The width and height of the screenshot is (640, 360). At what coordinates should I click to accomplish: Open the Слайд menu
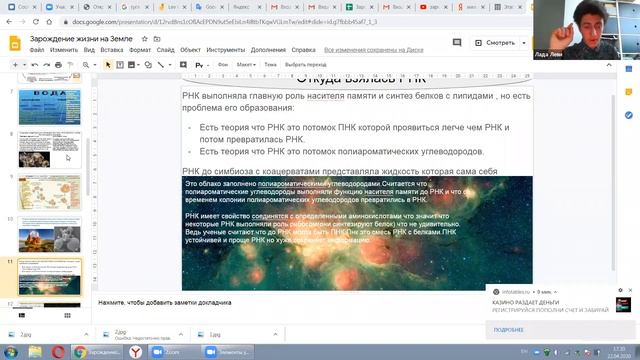tap(165, 50)
